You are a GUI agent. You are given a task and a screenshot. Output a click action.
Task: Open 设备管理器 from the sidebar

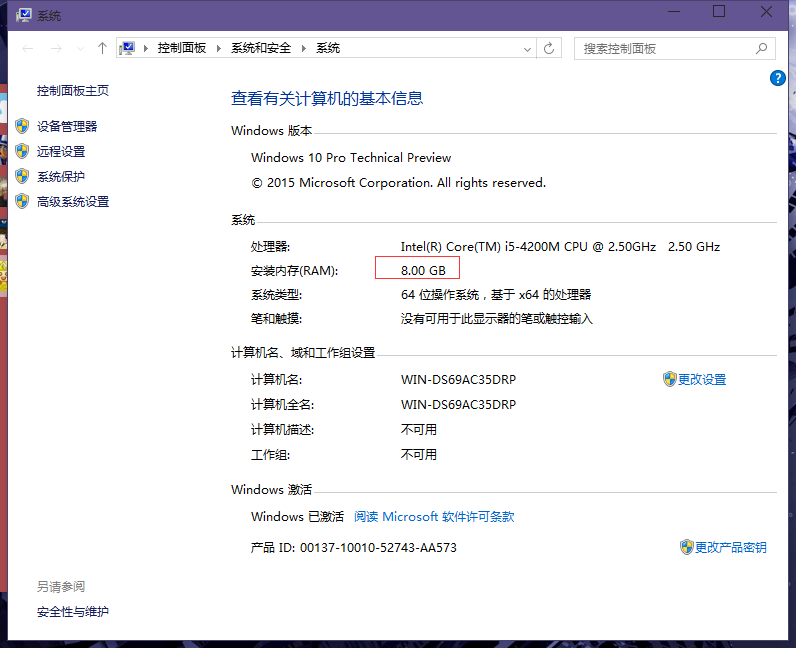pos(67,126)
